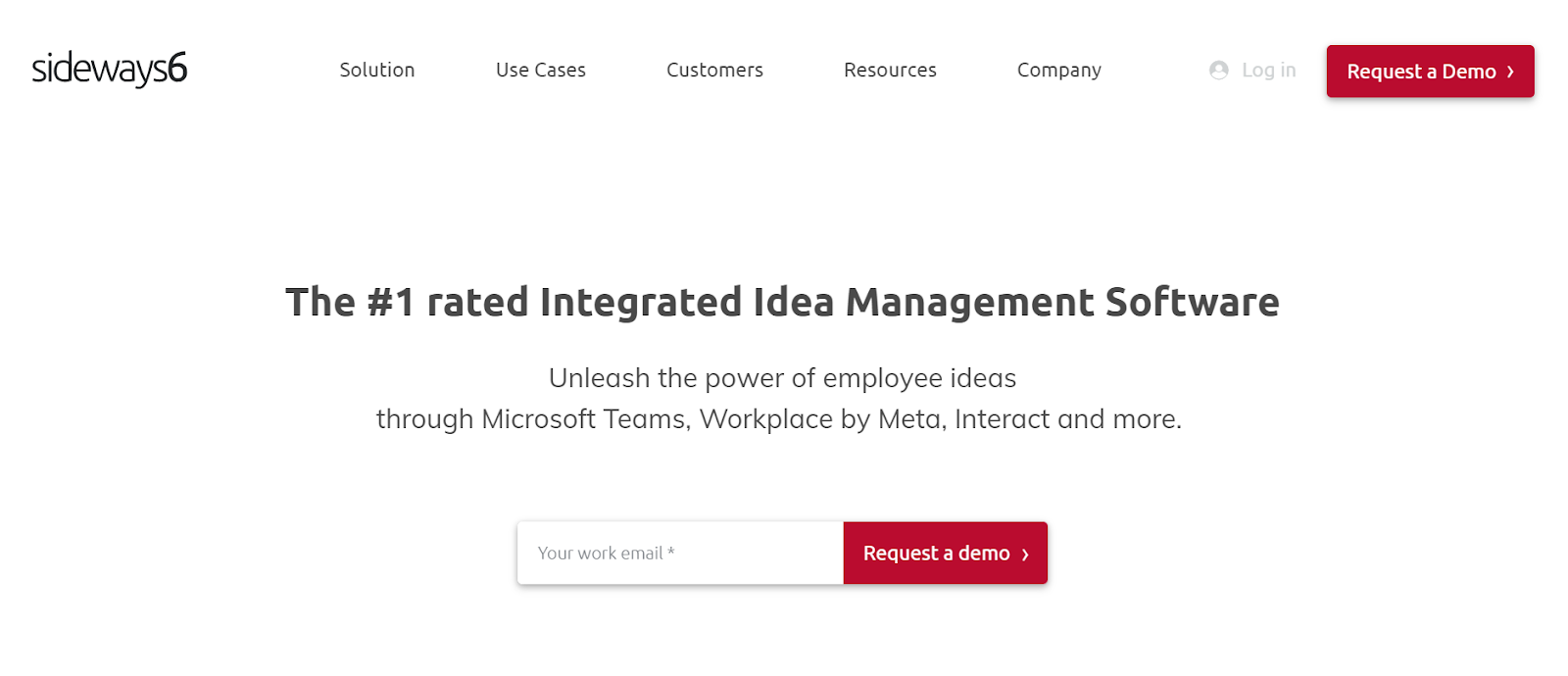This screenshot has height=676, width=1568.
Task: Open the Company menu
Action: coord(1059,71)
